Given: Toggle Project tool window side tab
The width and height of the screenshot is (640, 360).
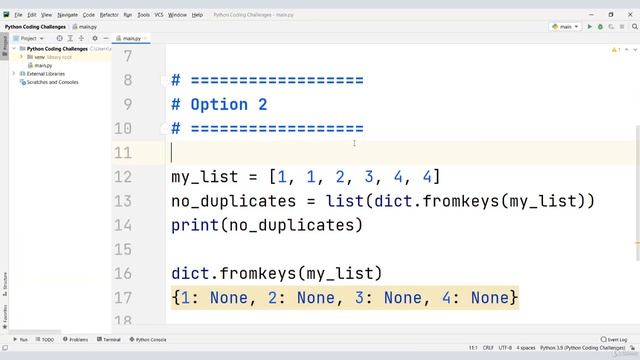Looking at the screenshot, I should coord(4,46).
